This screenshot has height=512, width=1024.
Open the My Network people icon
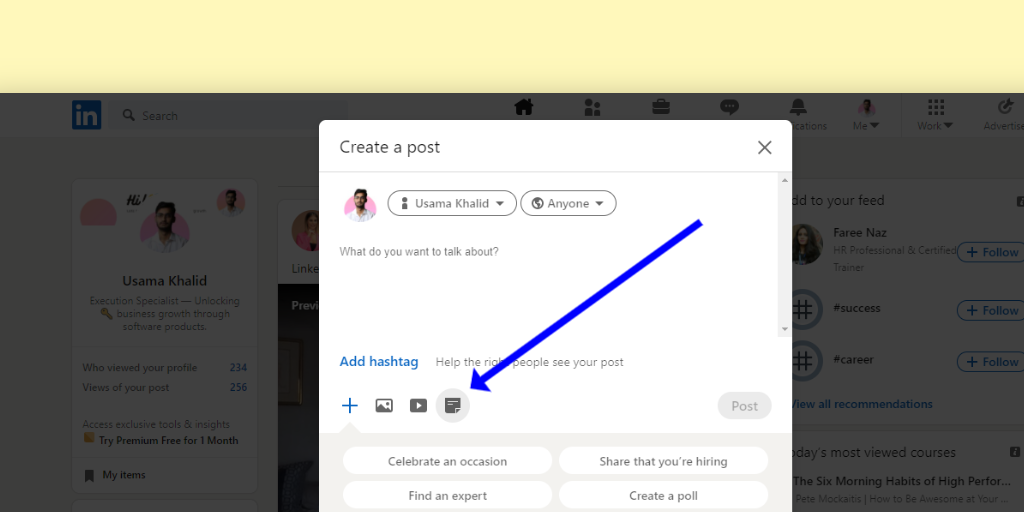592,108
